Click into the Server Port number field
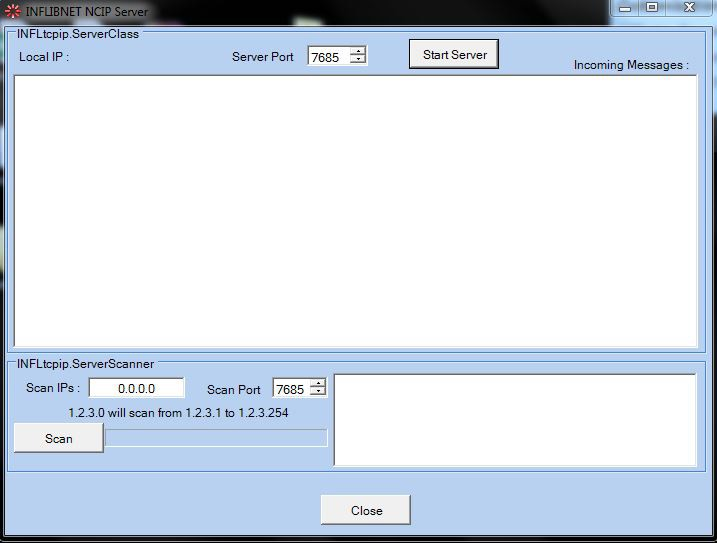The image size is (717, 543). pos(327,57)
